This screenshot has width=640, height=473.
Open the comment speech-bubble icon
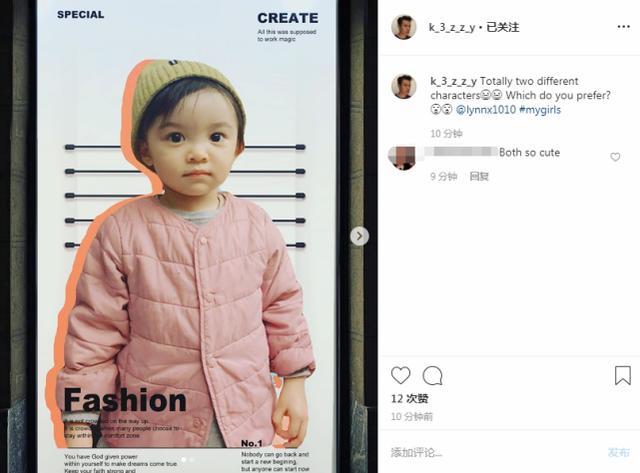(433, 375)
